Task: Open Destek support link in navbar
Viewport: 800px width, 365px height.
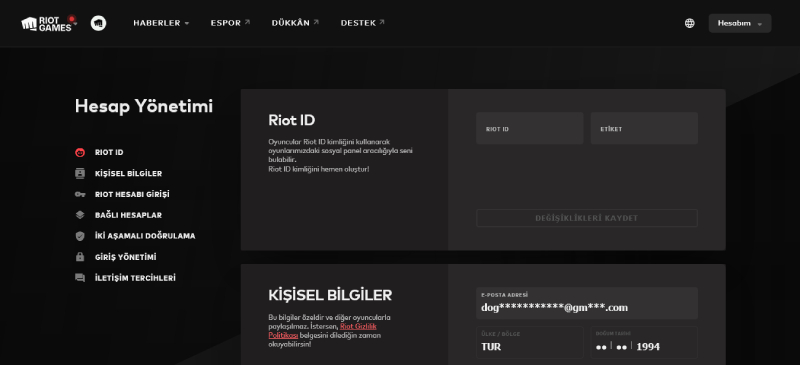Action: [363, 23]
